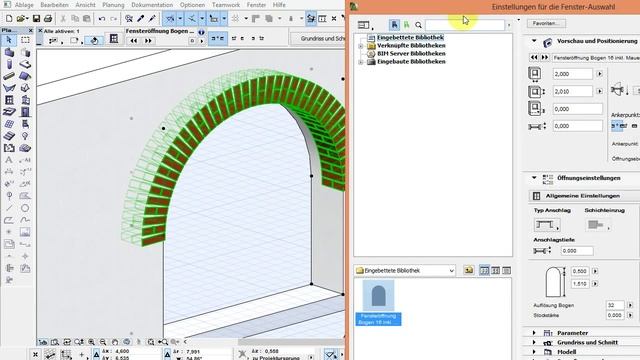
Task: Click the Anschlagtiefe field showing 0,000
Action: [x=577, y=251]
